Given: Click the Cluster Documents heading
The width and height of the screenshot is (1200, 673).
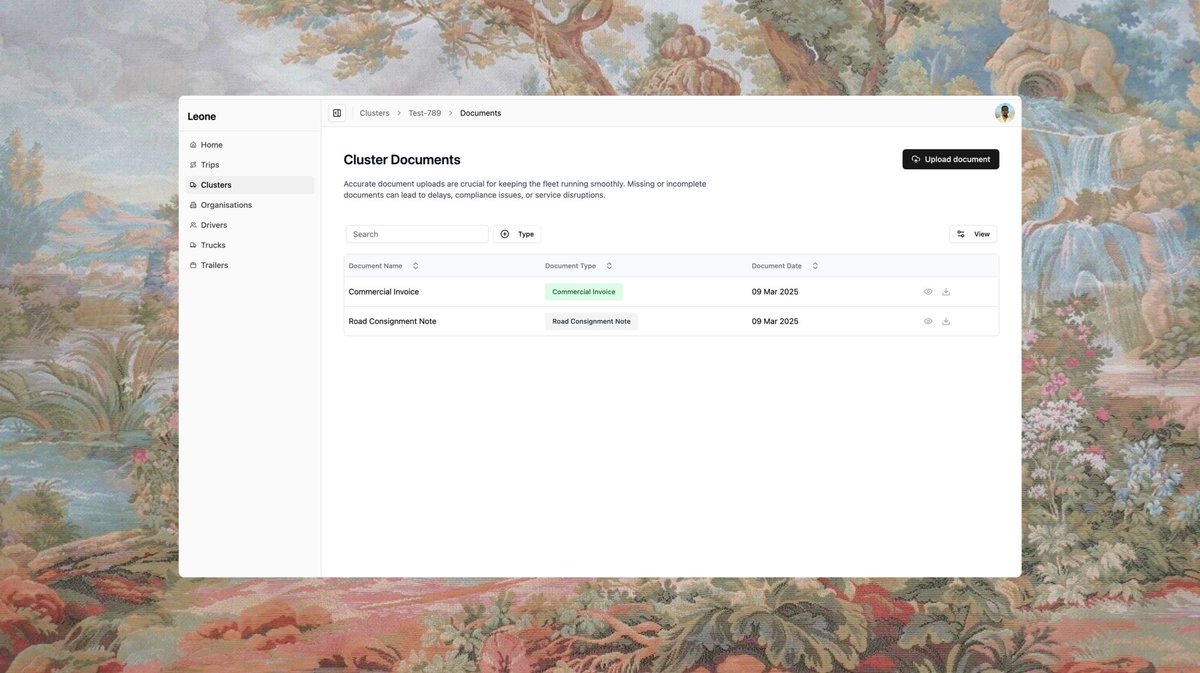Looking at the screenshot, I should (402, 160).
